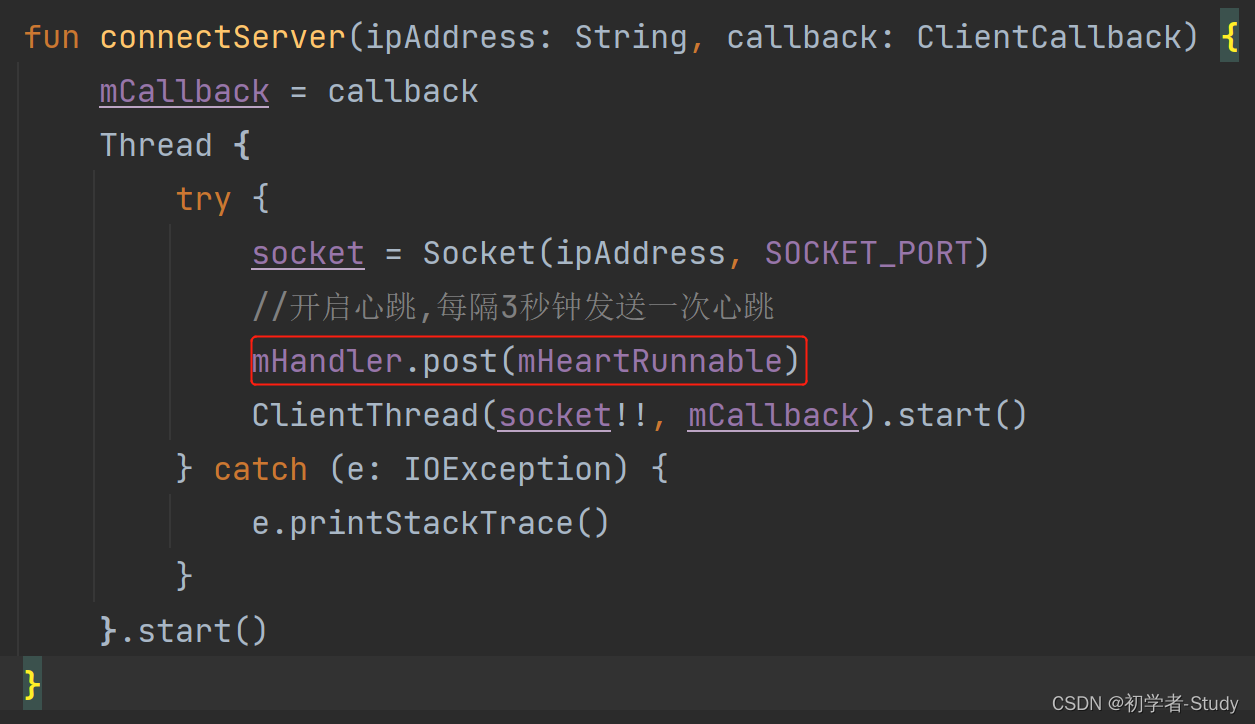Click the .start() call after Thread block

tap(193, 632)
